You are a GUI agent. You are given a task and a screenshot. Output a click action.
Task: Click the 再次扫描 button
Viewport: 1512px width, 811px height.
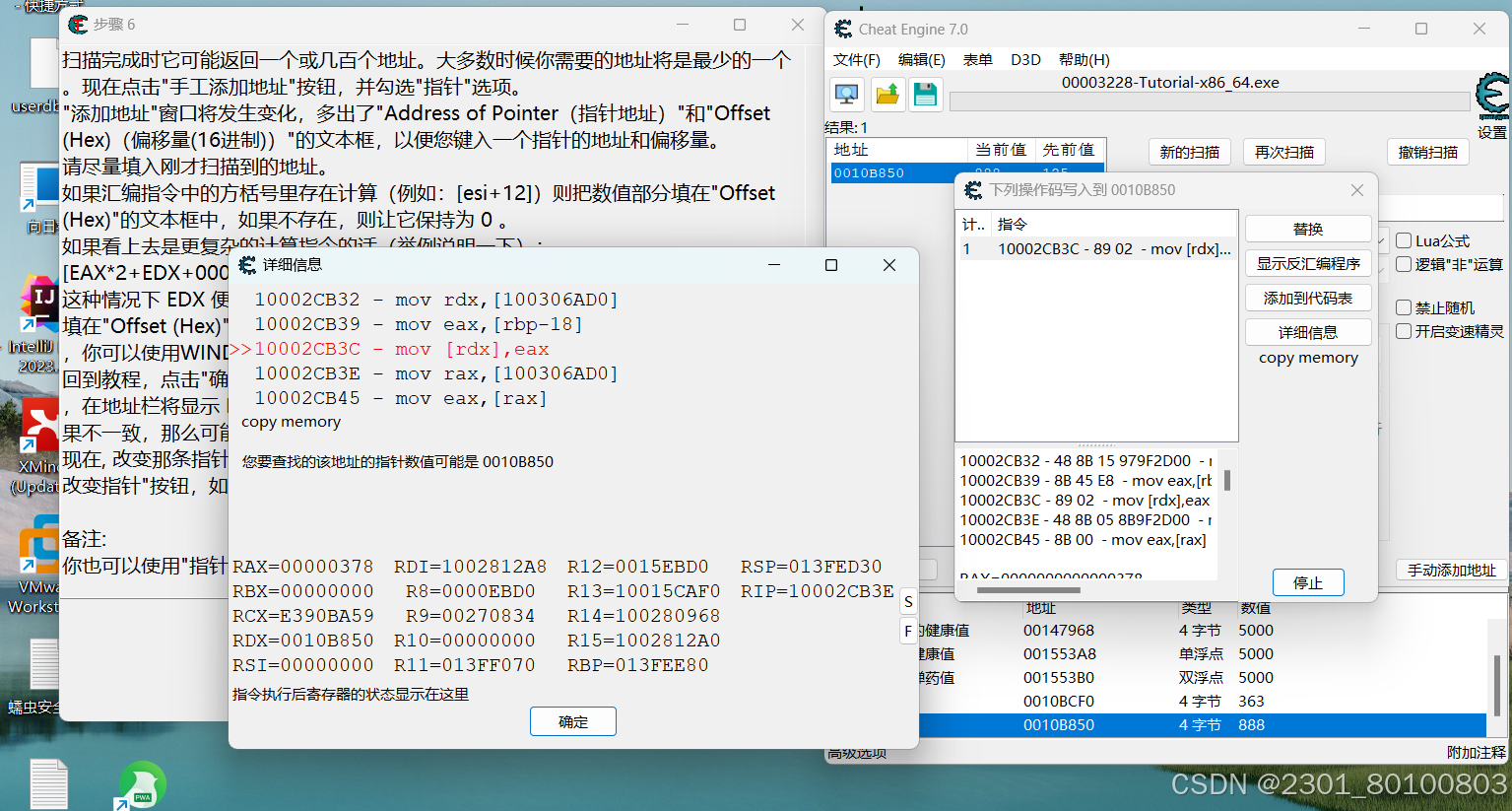pyautogui.click(x=1283, y=152)
